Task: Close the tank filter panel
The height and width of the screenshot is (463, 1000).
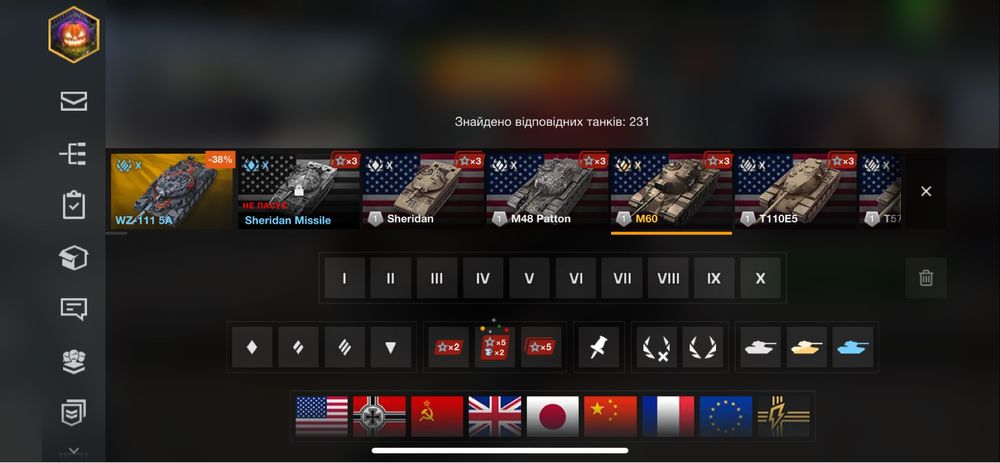Action: (926, 191)
